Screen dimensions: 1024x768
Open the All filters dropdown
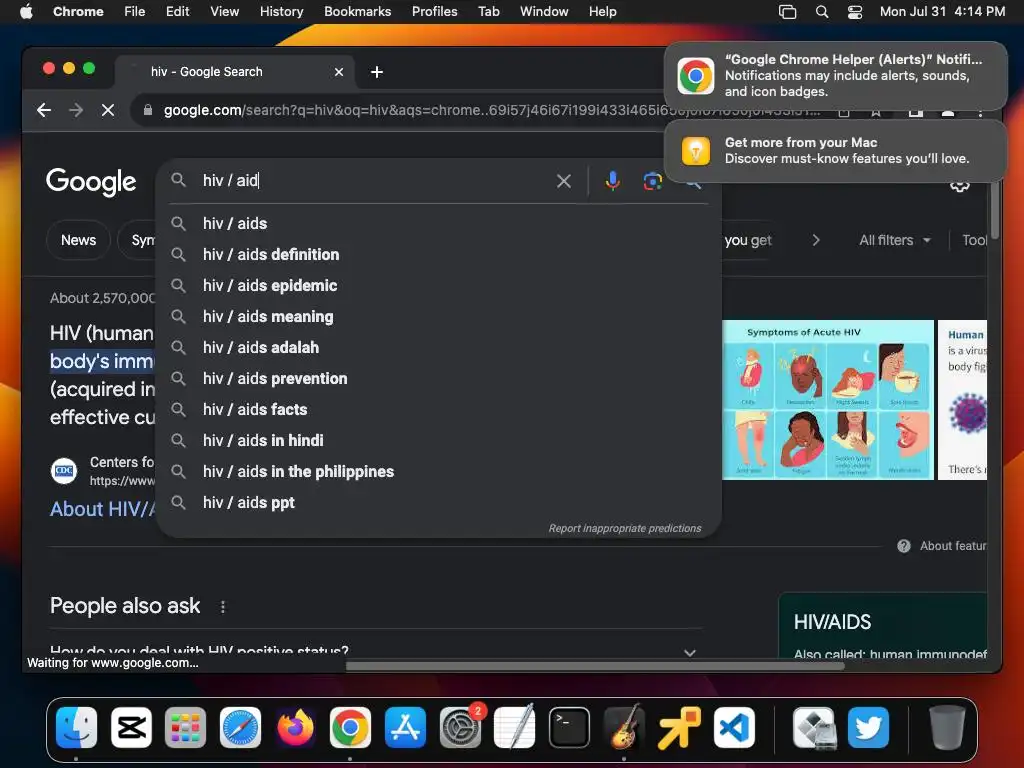[894, 240]
